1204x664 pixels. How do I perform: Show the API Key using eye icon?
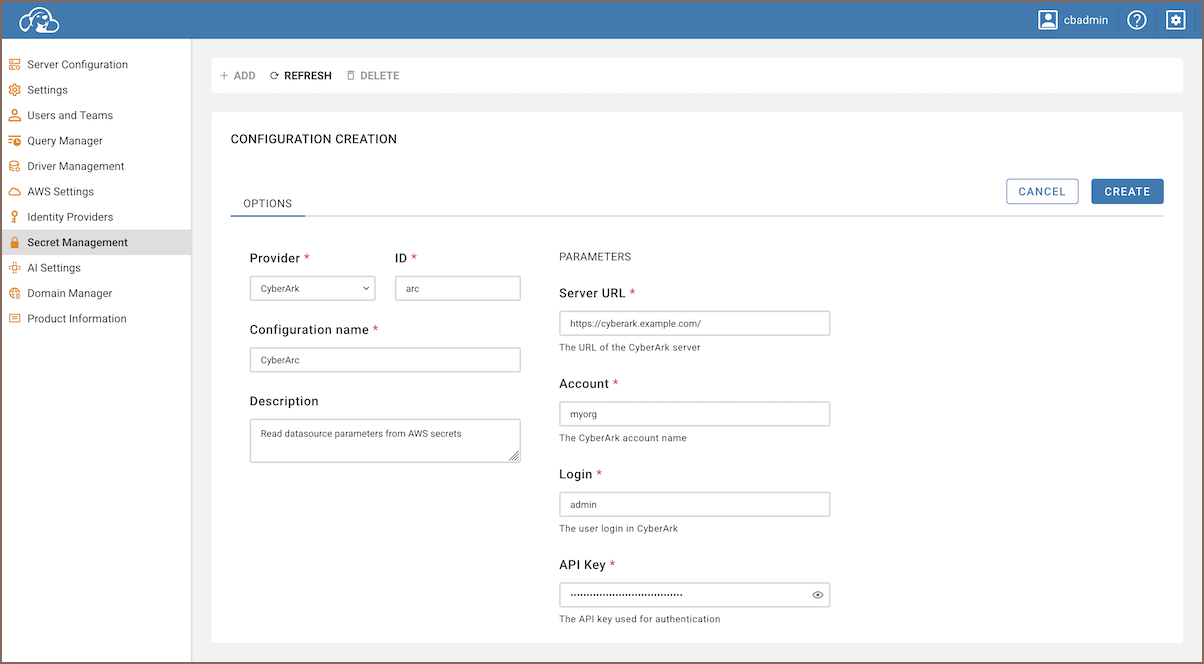point(817,595)
